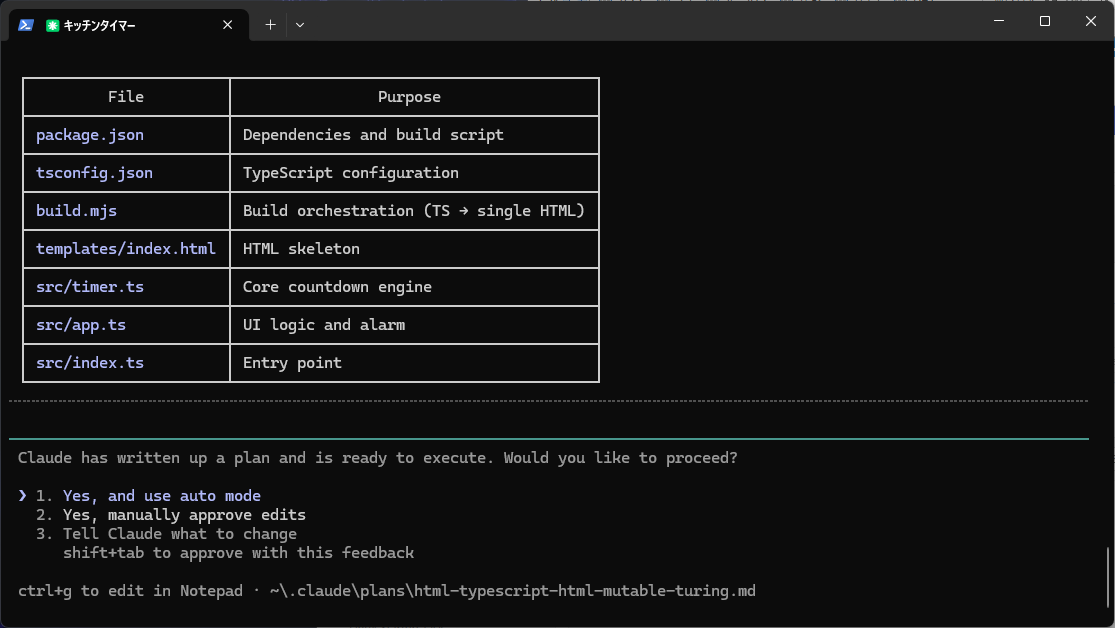The height and width of the screenshot is (628, 1115).
Task: Choose 'Yes, and use auto mode'
Action: pyautogui.click(x=161, y=496)
